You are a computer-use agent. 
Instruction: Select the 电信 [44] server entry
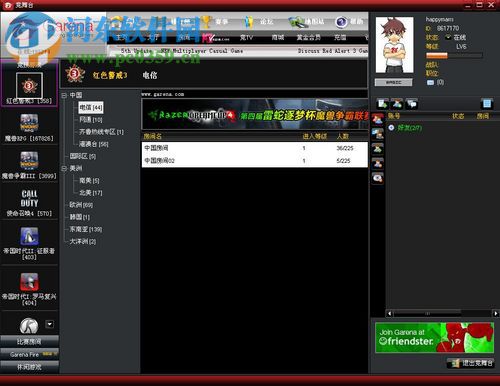(91, 107)
